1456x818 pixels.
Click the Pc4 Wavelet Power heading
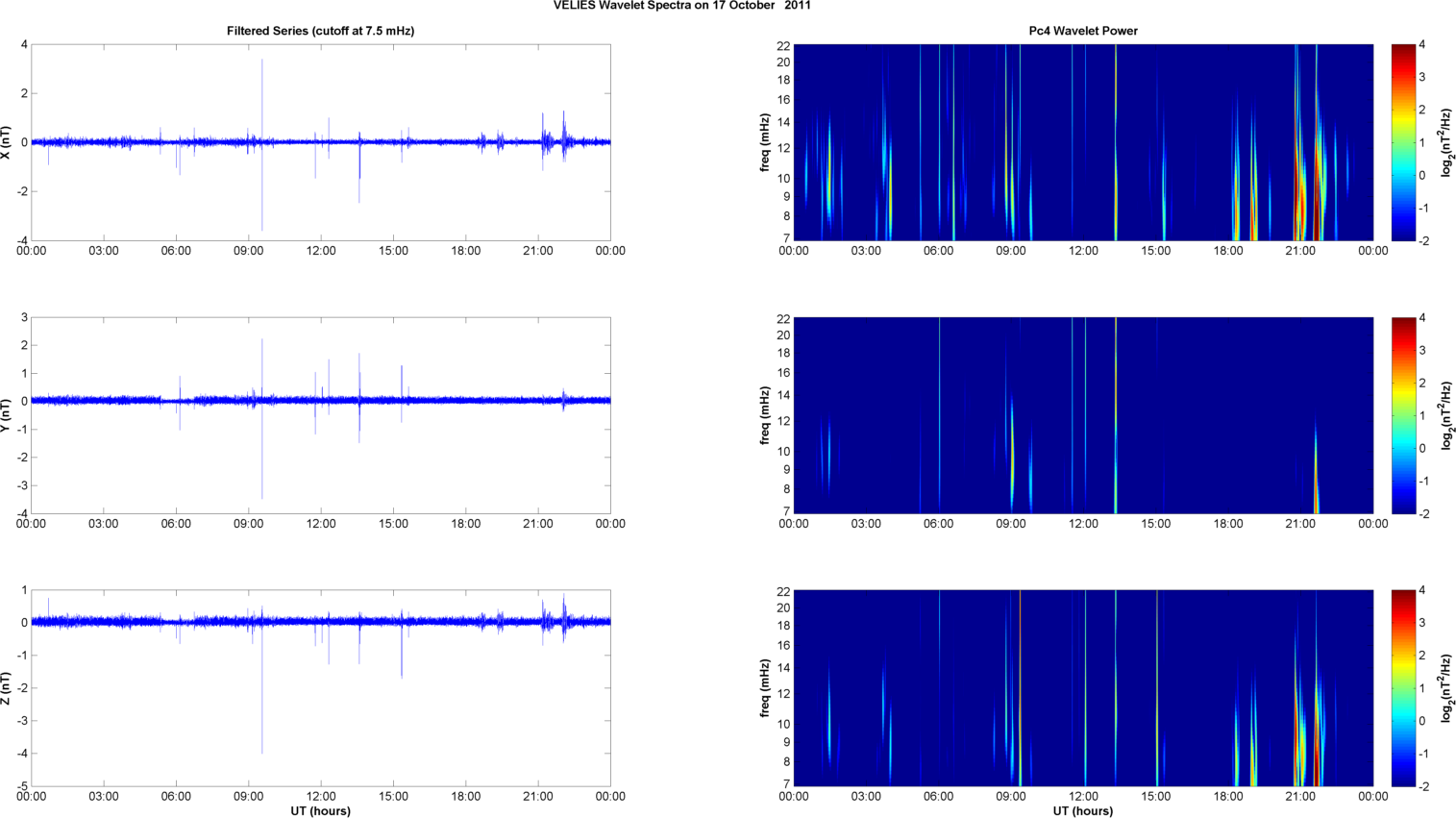[1082, 31]
